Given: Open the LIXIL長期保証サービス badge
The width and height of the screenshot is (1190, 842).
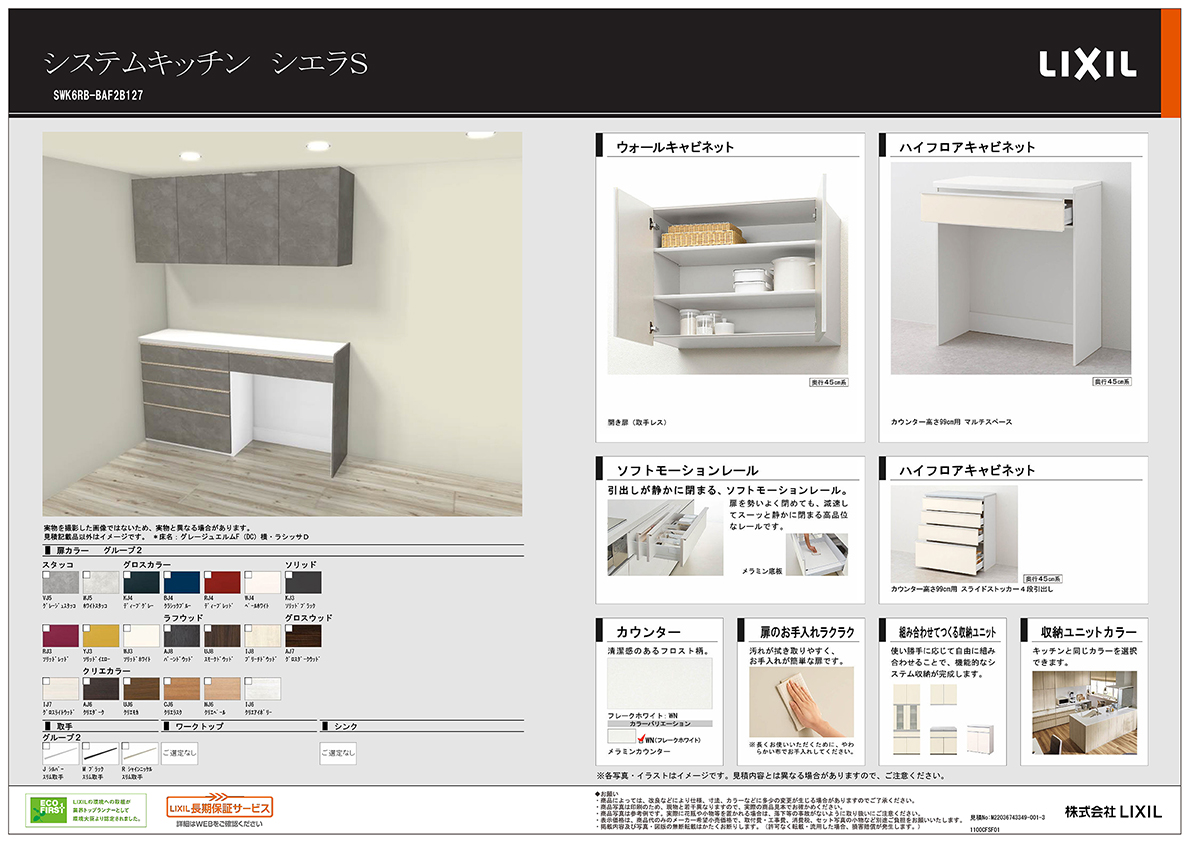Looking at the screenshot, I should click(x=219, y=807).
